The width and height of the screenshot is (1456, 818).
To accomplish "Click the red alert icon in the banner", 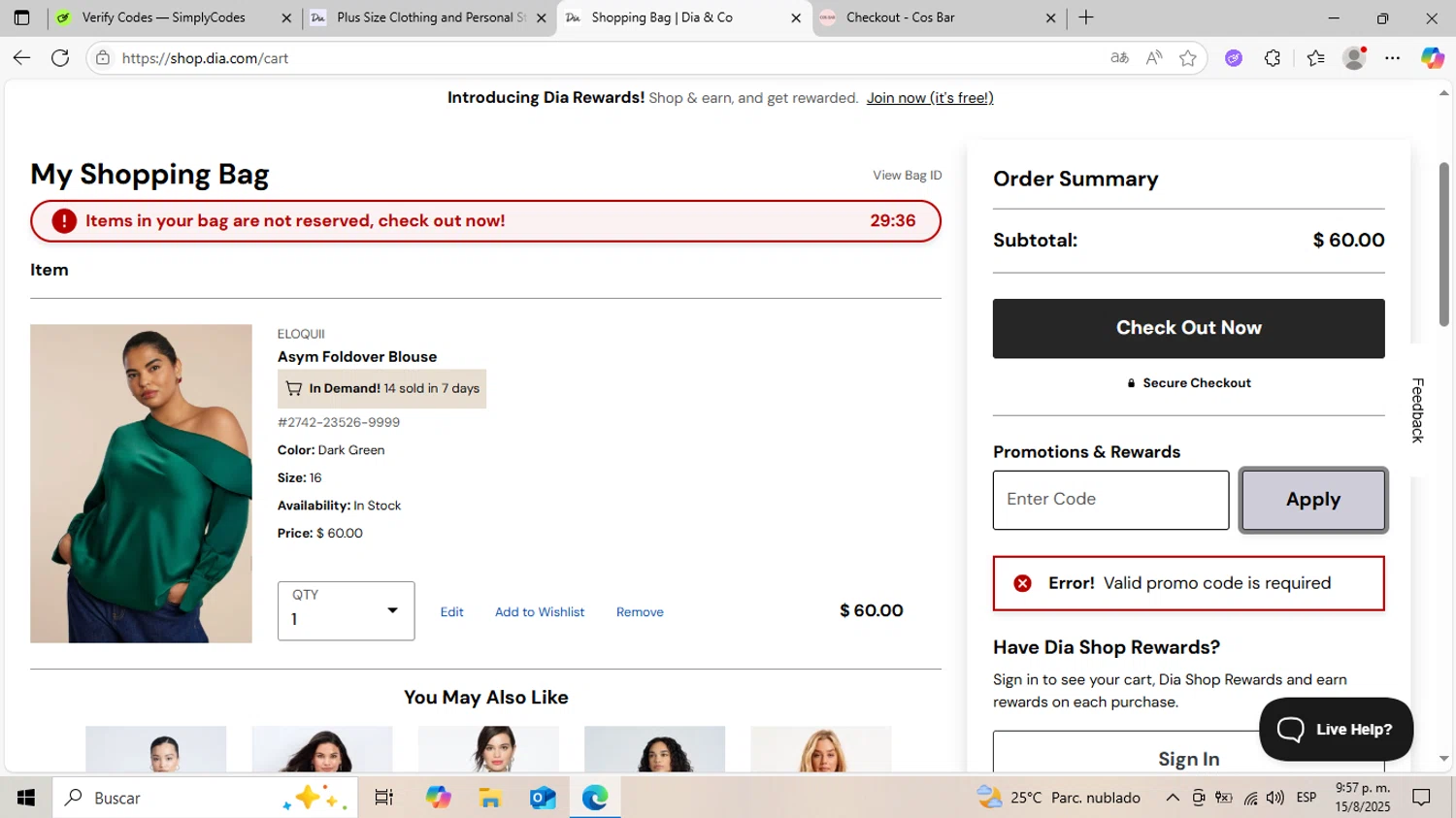I will (64, 221).
